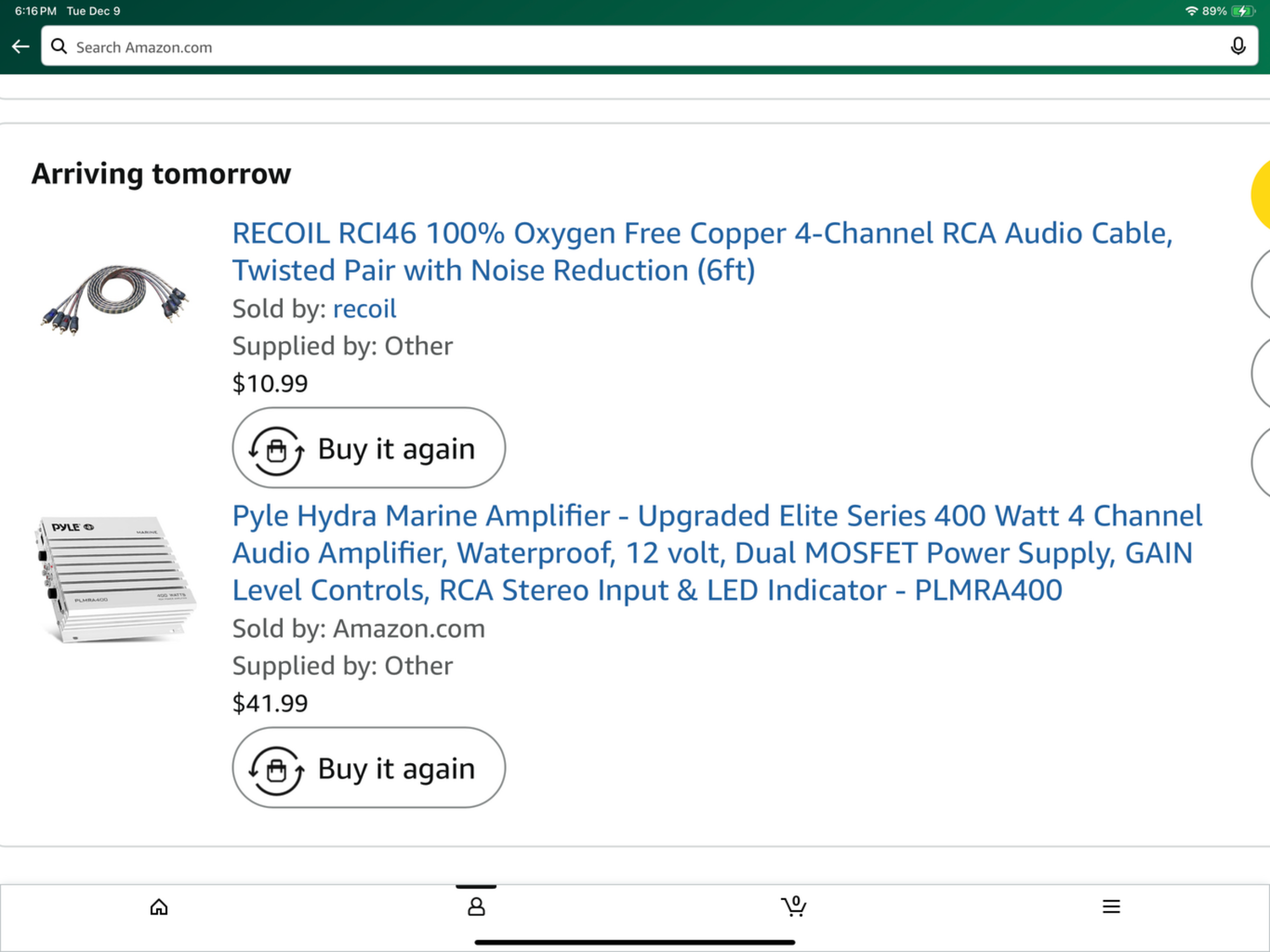Open the Home tab icon

[159, 907]
